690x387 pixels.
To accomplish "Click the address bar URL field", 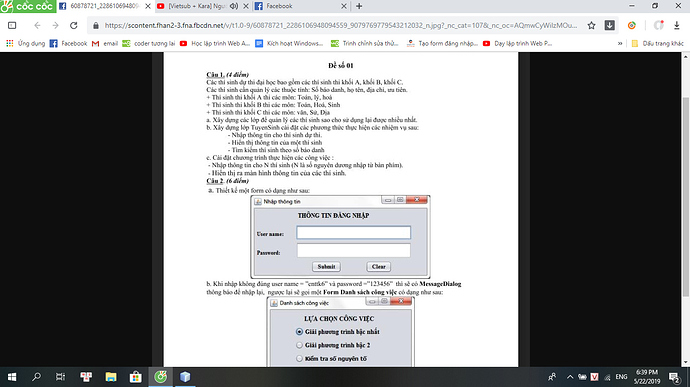I will (x=340, y=26).
